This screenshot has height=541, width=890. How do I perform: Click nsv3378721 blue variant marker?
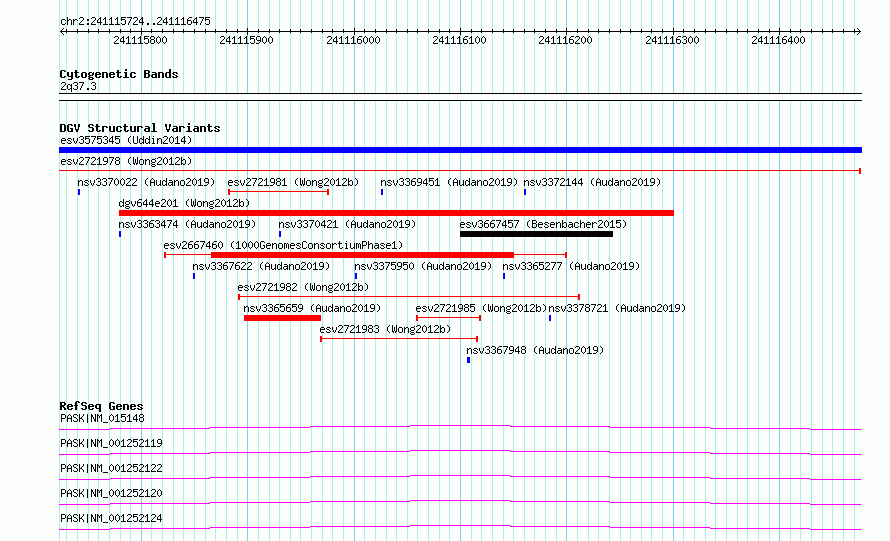pyautogui.click(x=550, y=318)
